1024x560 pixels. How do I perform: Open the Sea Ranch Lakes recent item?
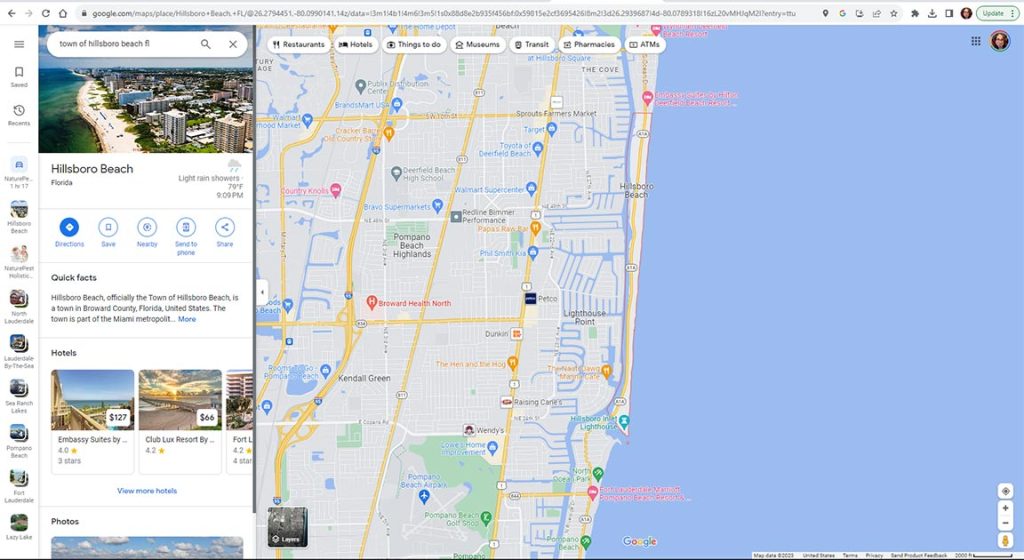pyautogui.click(x=19, y=396)
